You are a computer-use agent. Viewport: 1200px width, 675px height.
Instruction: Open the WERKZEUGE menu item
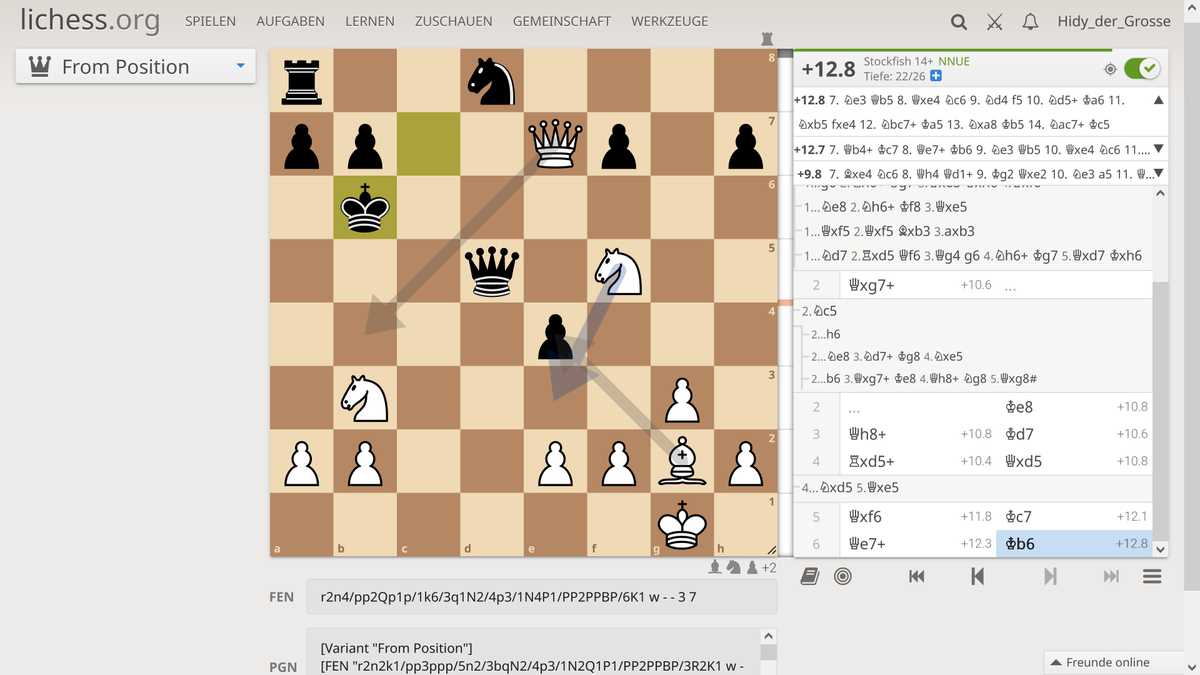(x=670, y=20)
